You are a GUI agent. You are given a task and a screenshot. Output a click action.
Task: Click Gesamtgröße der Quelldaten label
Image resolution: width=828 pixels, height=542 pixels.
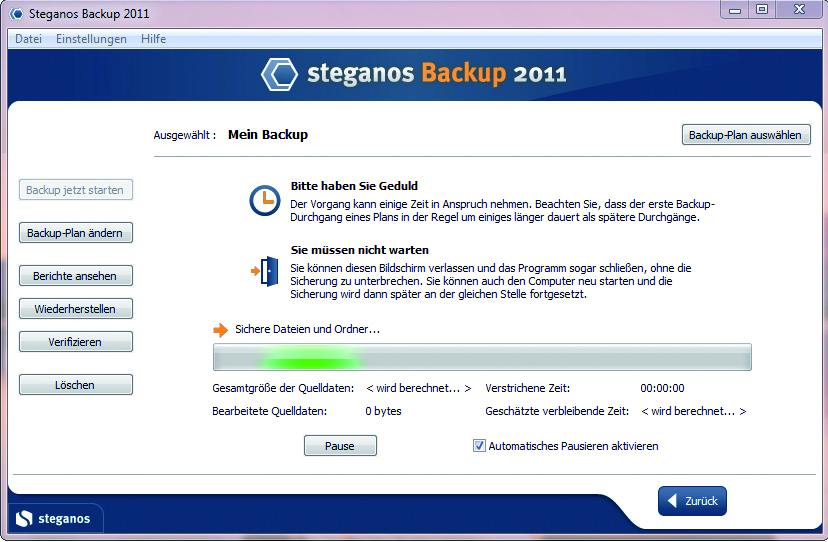pos(283,388)
